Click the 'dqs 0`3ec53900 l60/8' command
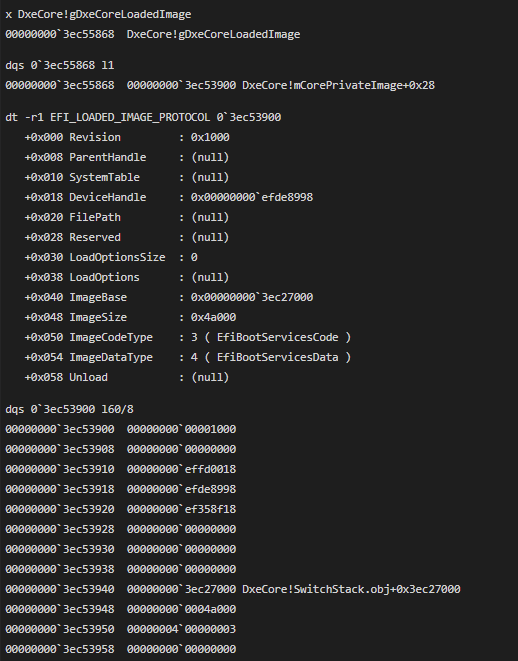 [70, 409]
